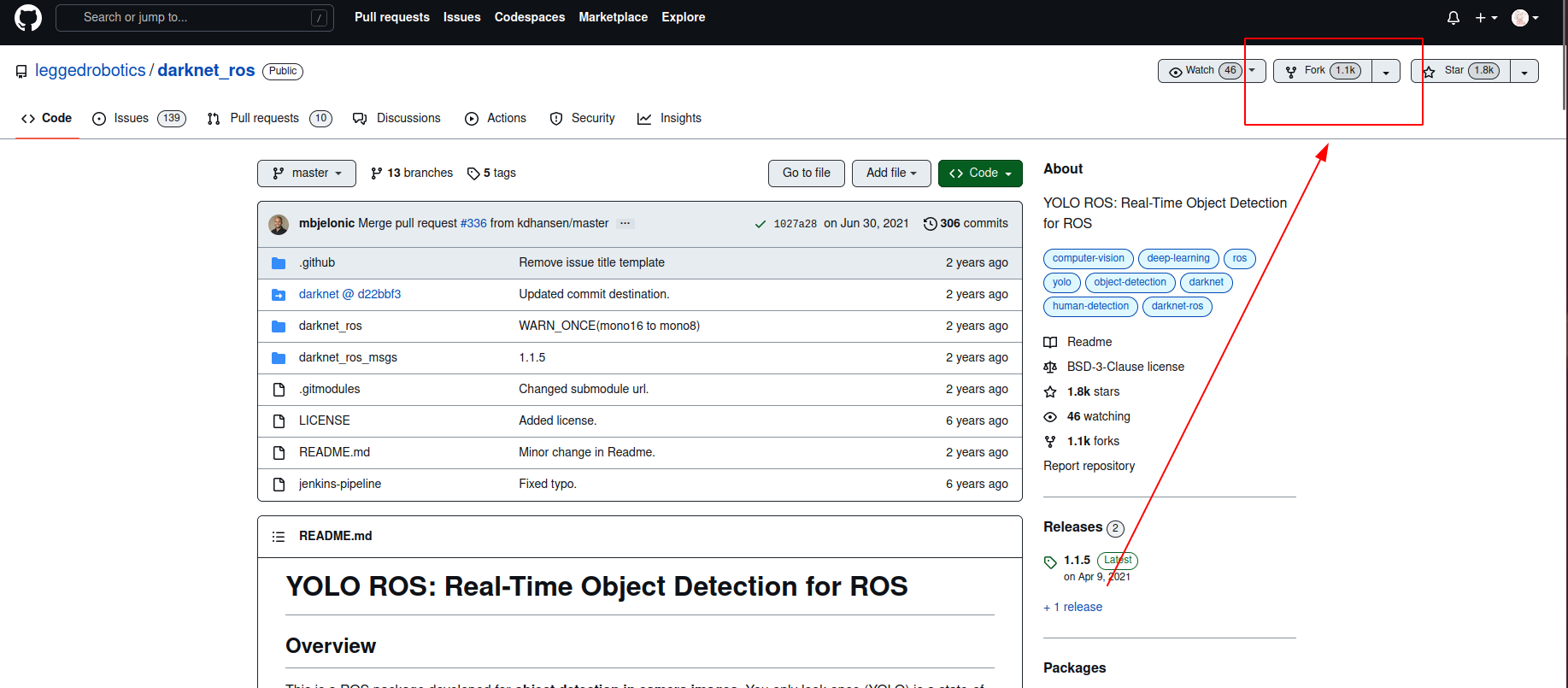This screenshot has width=1568, height=688.
Task: Switch to the repository Pull requests tab
Action: point(269,118)
